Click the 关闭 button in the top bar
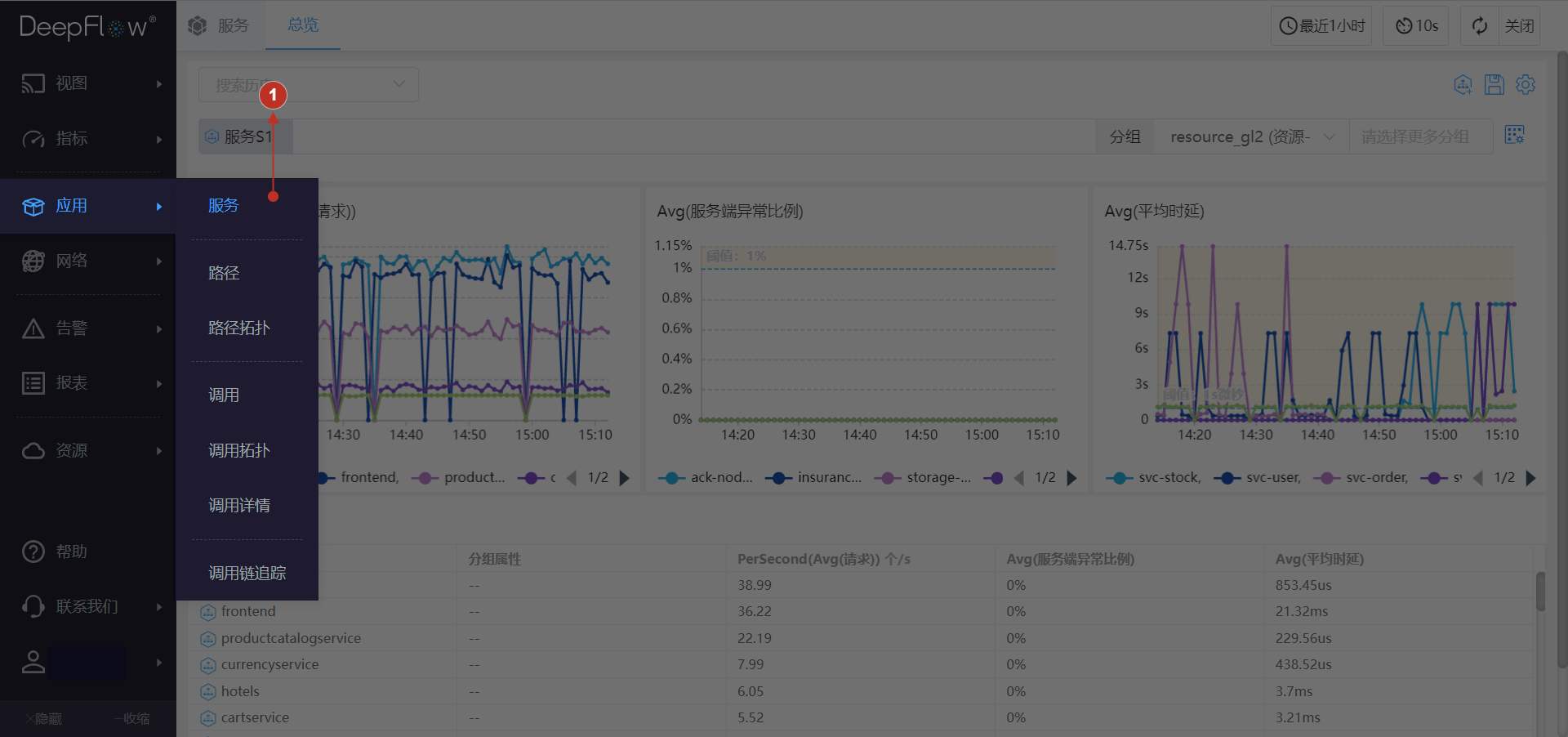Image resolution: width=1568 pixels, height=737 pixels. (1519, 25)
